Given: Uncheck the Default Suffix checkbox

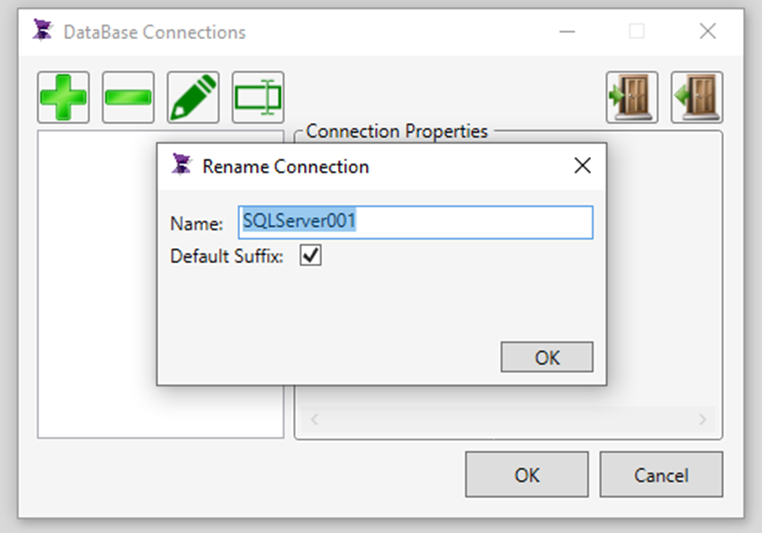Looking at the screenshot, I should pyautogui.click(x=311, y=256).
